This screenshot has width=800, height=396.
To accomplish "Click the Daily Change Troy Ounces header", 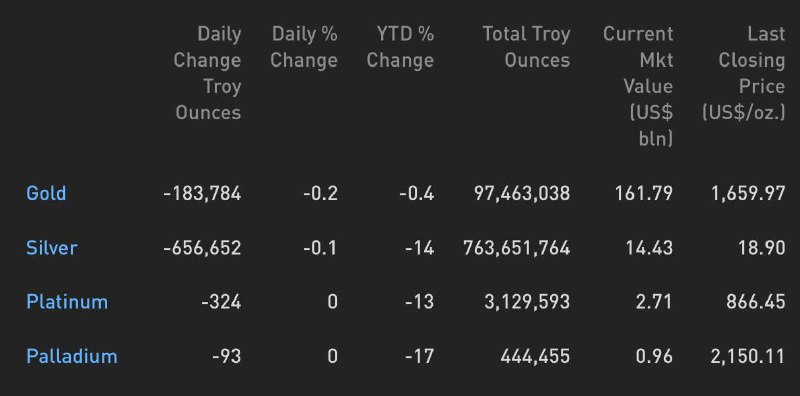I will click(207, 73).
